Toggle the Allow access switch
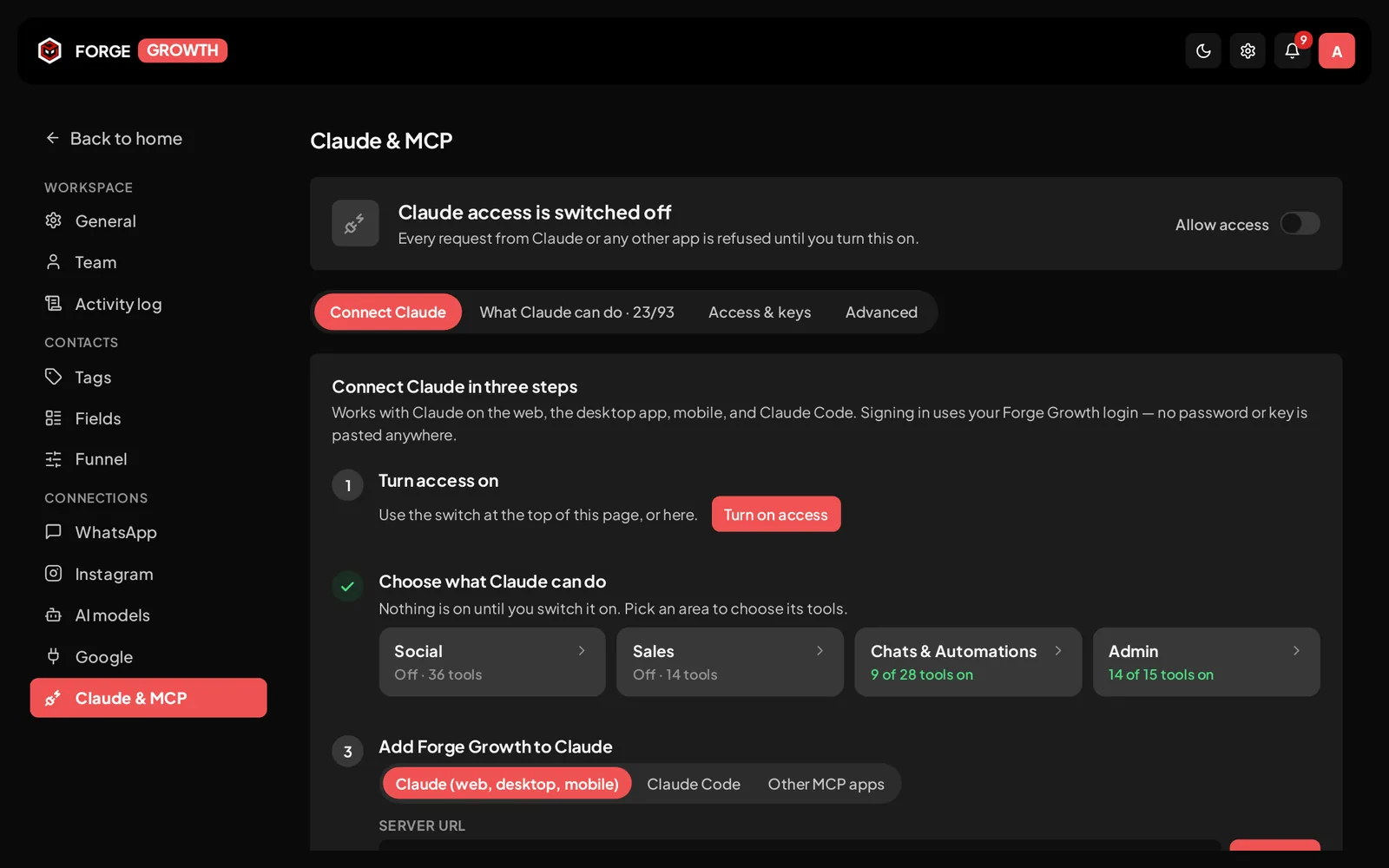Screen dimensions: 1389x868 [x=1300, y=224]
